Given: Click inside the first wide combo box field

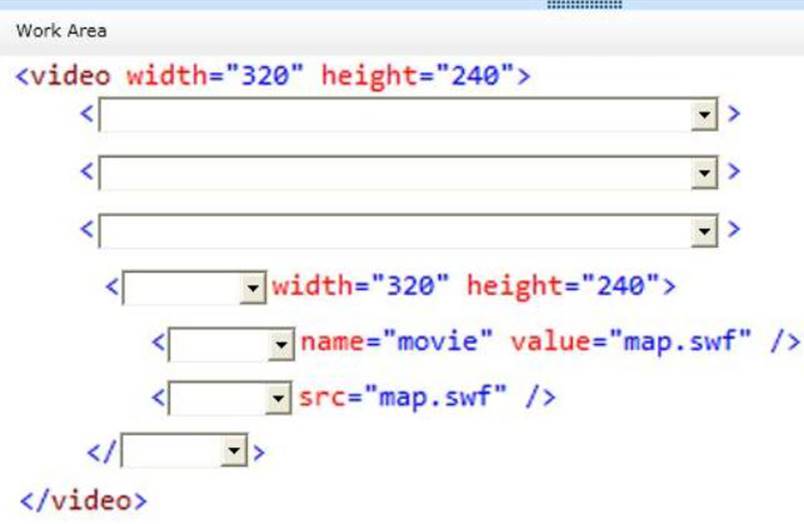Looking at the screenshot, I should coord(395,115).
